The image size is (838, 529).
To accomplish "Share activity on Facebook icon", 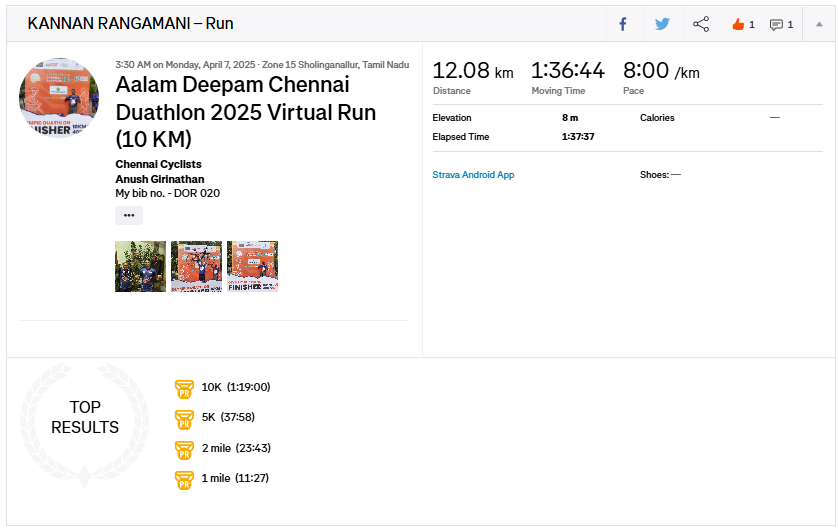I will (x=623, y=24).
